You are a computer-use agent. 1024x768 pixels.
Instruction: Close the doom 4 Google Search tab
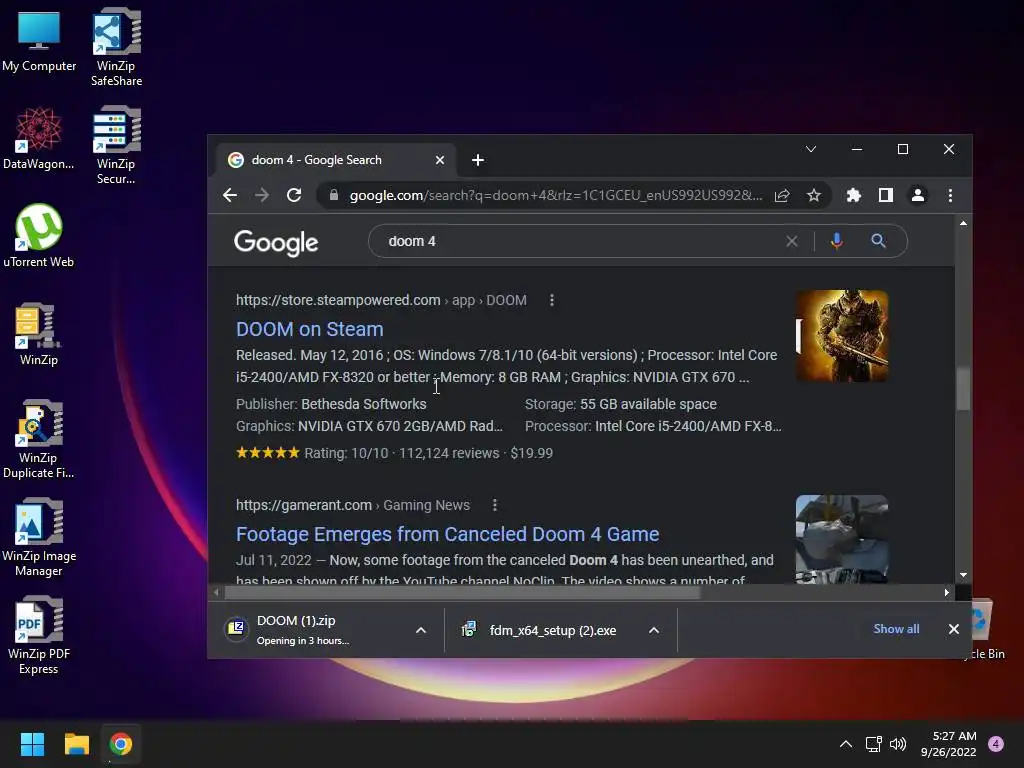coord(440,160)
